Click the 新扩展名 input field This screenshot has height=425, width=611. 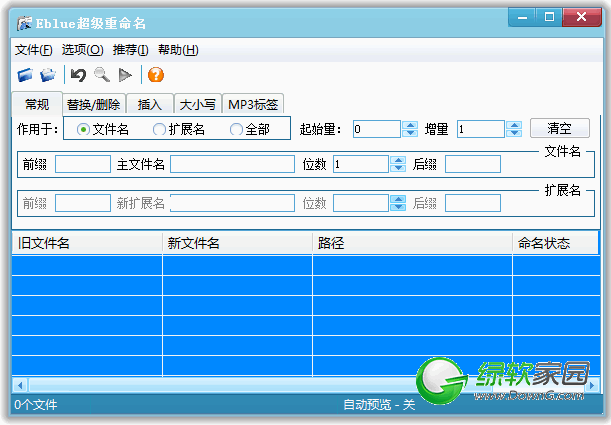[x=232, y=203]
